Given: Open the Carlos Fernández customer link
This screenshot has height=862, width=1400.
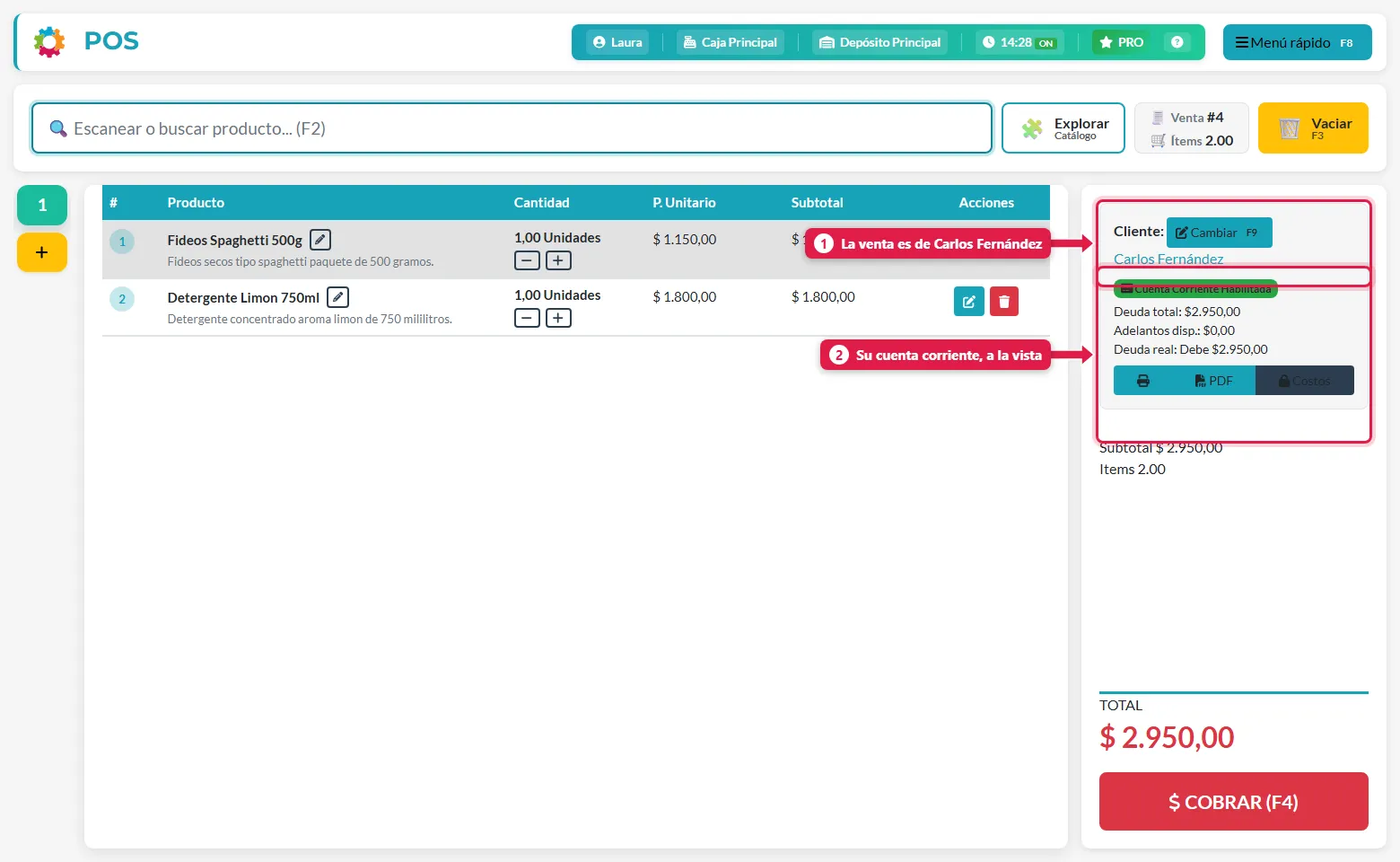Looking at the screenshot, I should tap(1168, 259).
